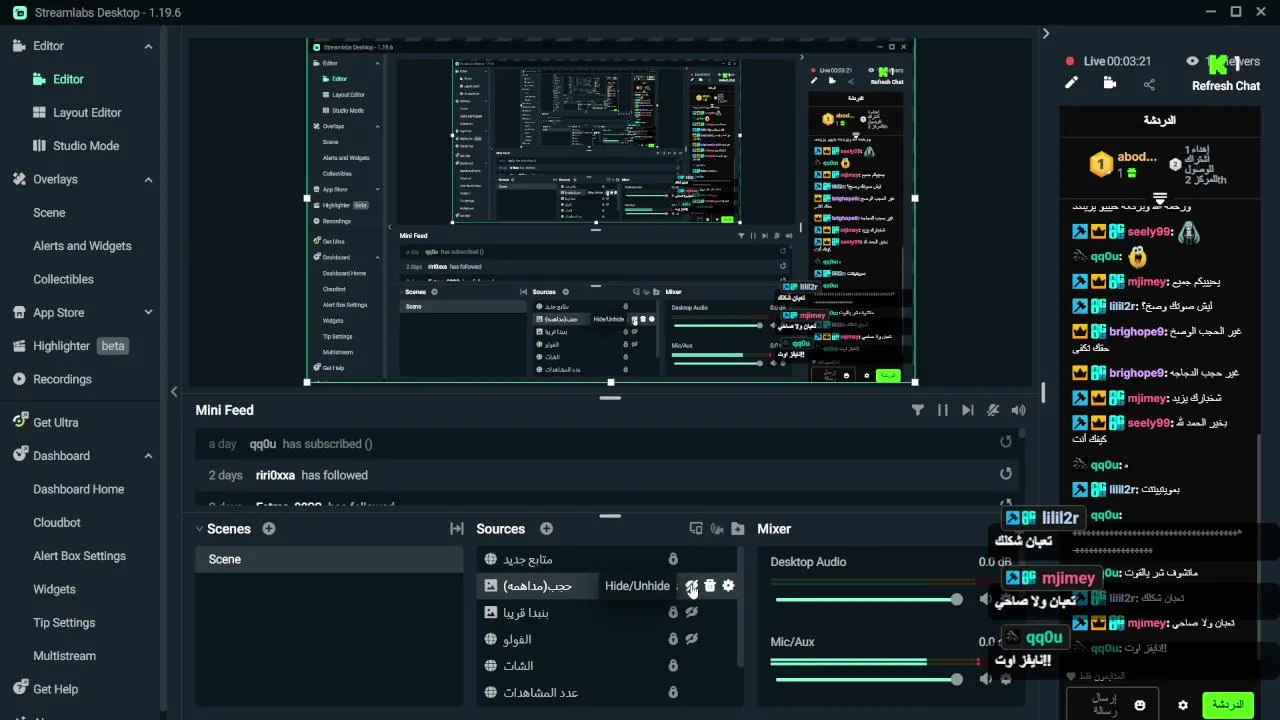This screenshot has width=1280, height=720.
Task: Unhide the بنبدا قريبا source
Action: pyautogui.click(x=691, y=612)
